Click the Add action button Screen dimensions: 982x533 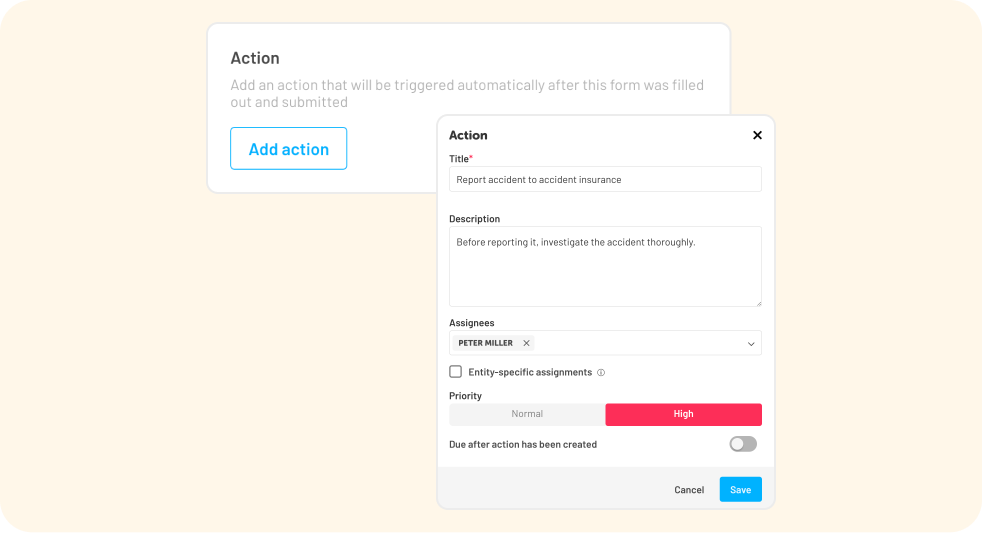tap(288, 149)
